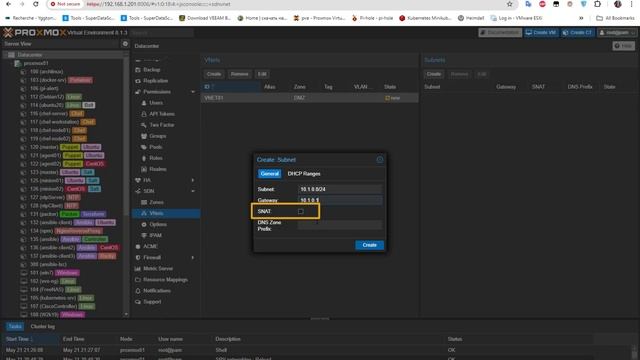Select VM 100 (archlinux) in the tree
The width and height of the screenshot is (640, 360).
tap(47, 71)
